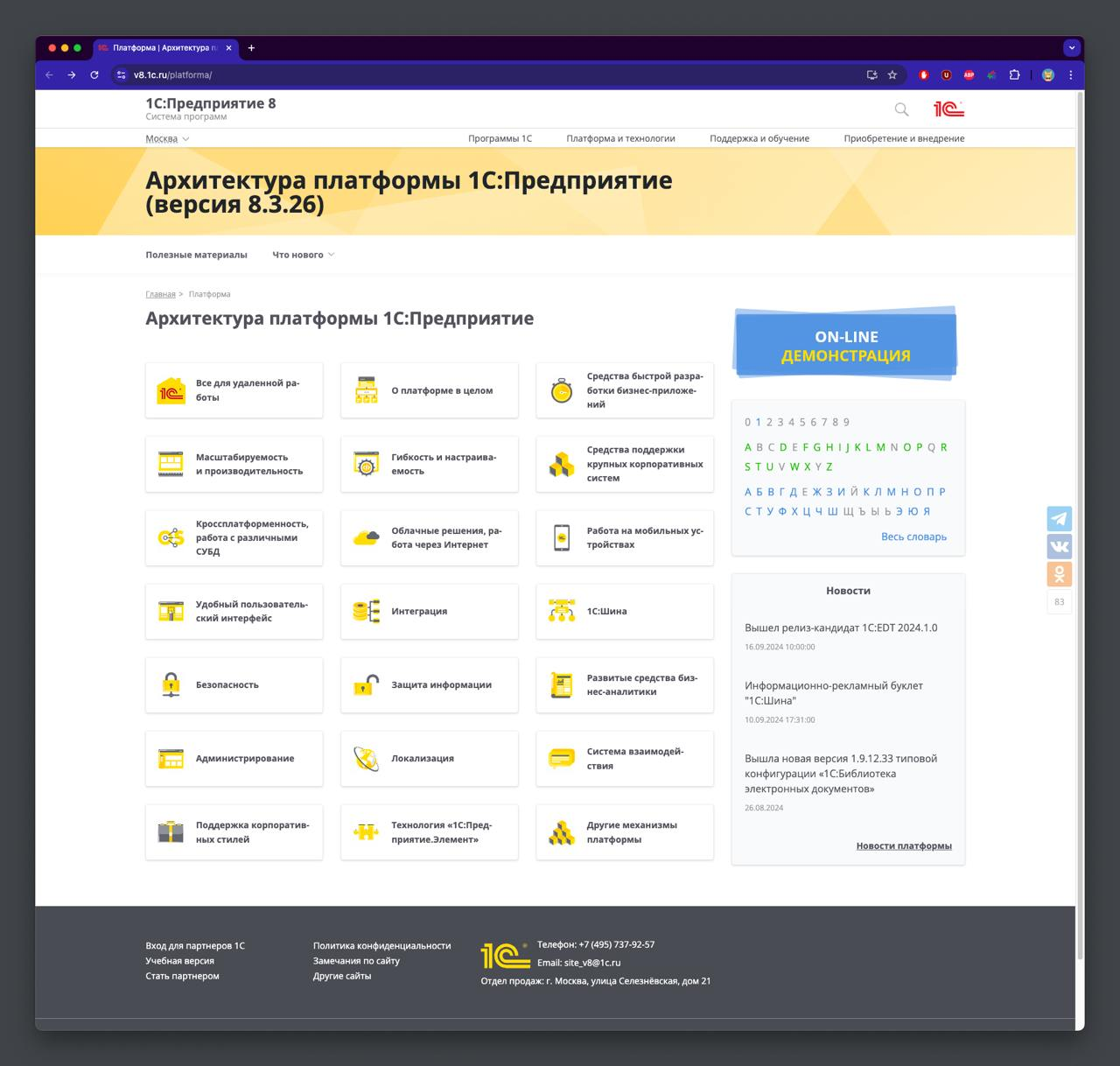Open Приобретение и внедрение menu
The width and height of the screenshot is (1120, 1066).
(904, 138)
